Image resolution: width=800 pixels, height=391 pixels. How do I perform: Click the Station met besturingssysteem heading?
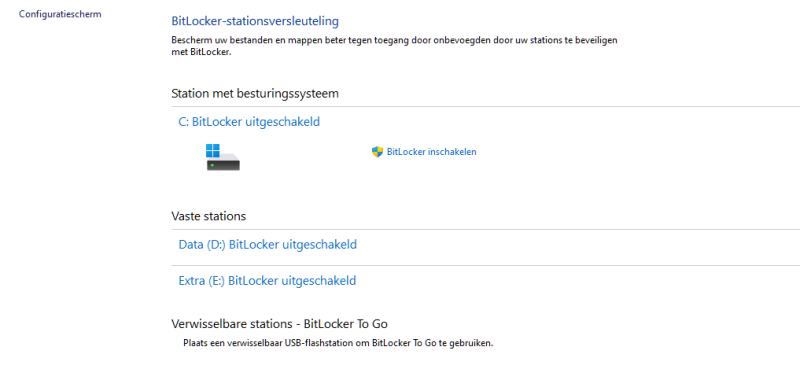click(255, 93)
